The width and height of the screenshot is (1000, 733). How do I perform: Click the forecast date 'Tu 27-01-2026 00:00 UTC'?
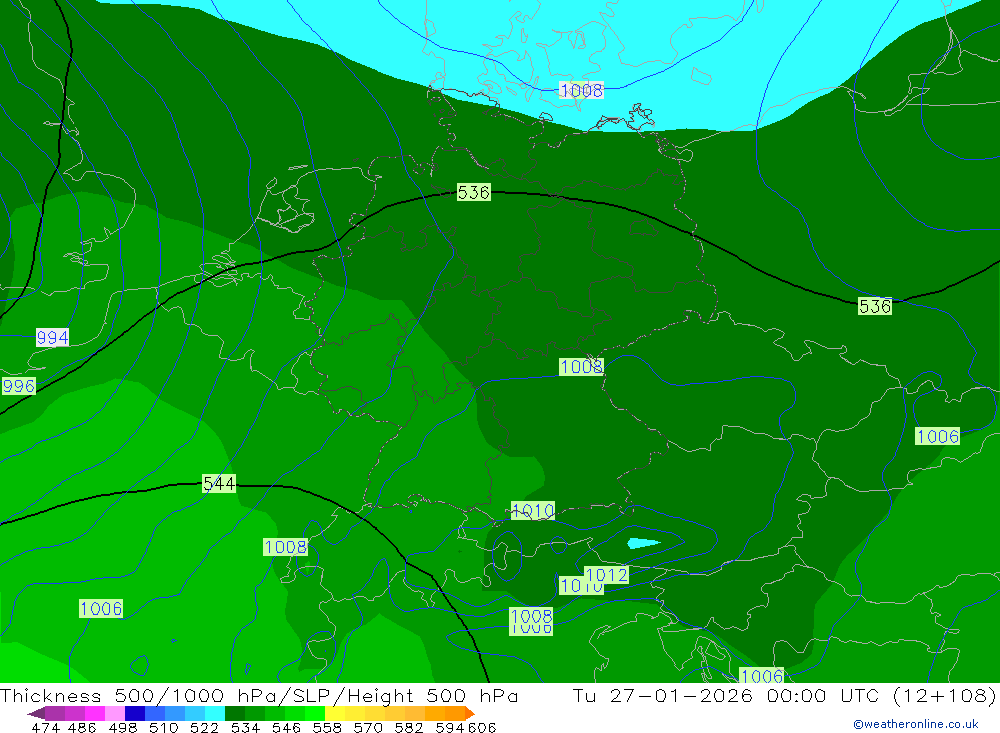(x=725, y=695)
